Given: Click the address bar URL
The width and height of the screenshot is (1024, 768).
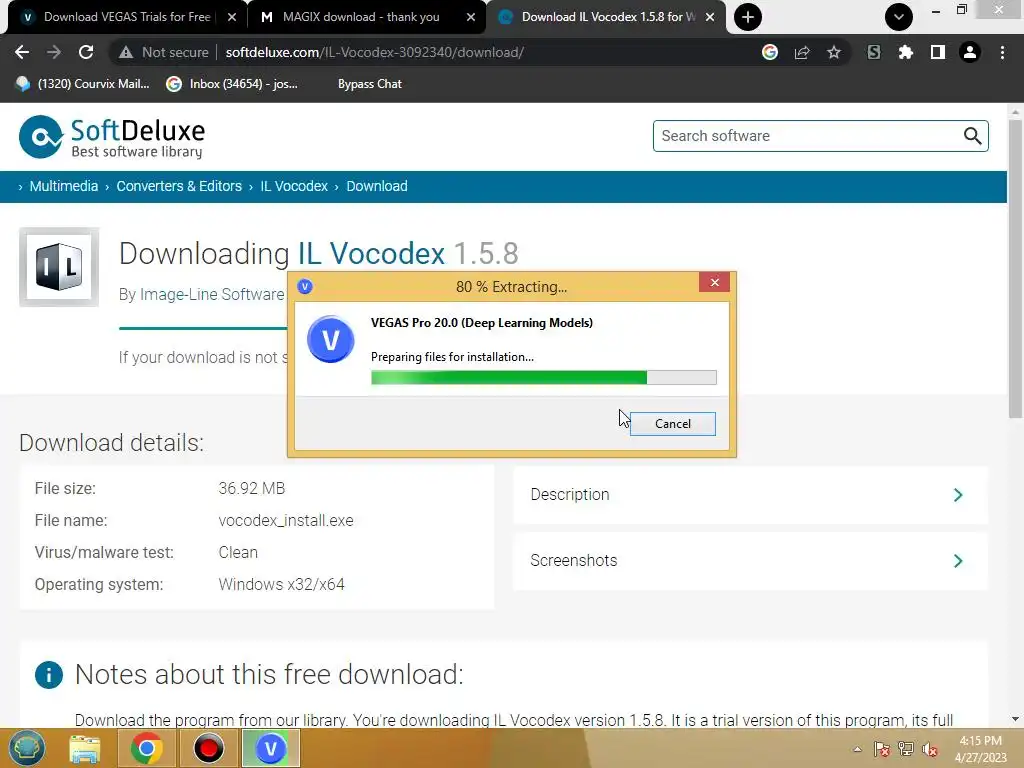Looking at the screenshot, I should point(374,52).
